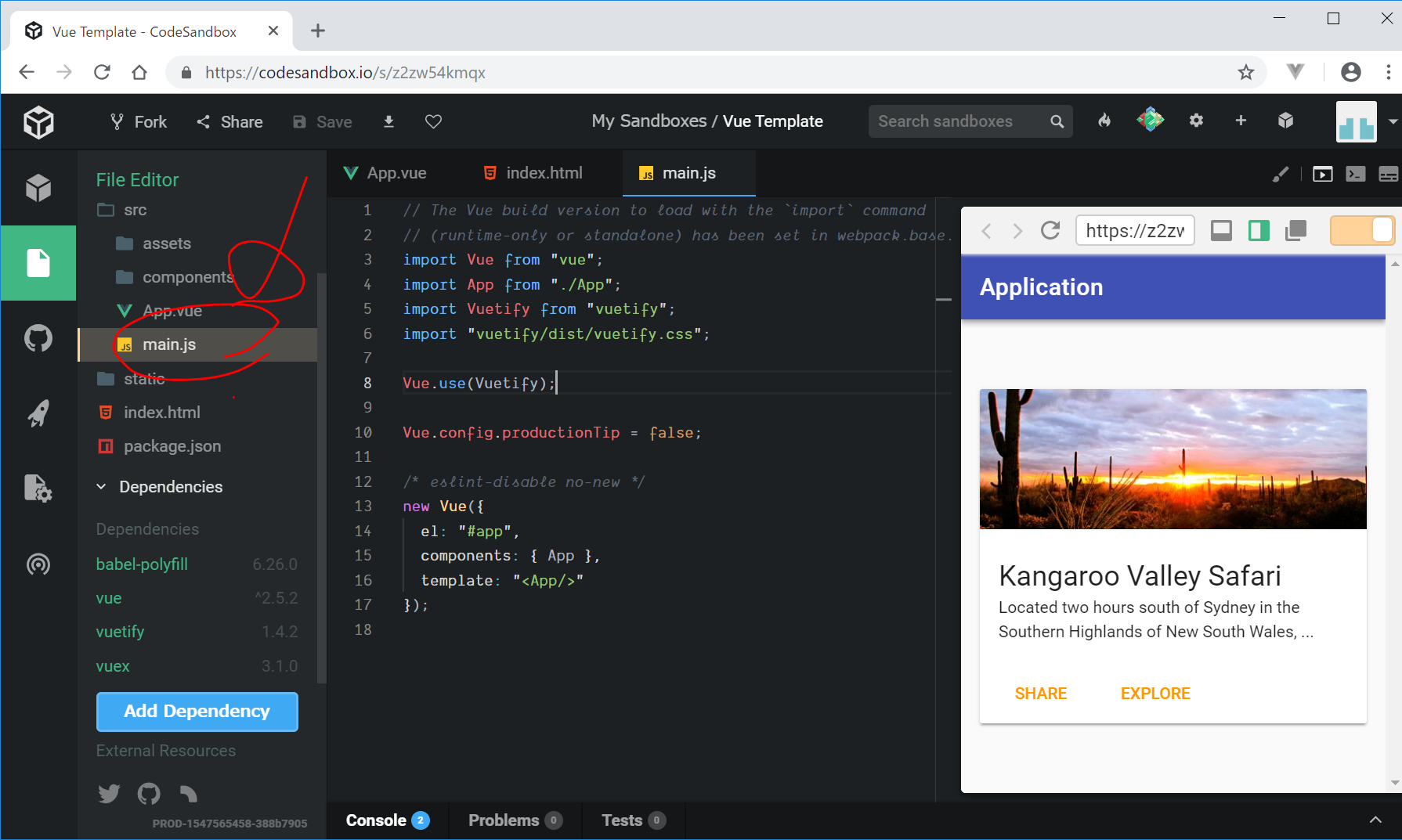The height and width of the screenshot is (840, 1402).
Task: Open the Live broadcast sidebar icon
Action: click(38, 564)
